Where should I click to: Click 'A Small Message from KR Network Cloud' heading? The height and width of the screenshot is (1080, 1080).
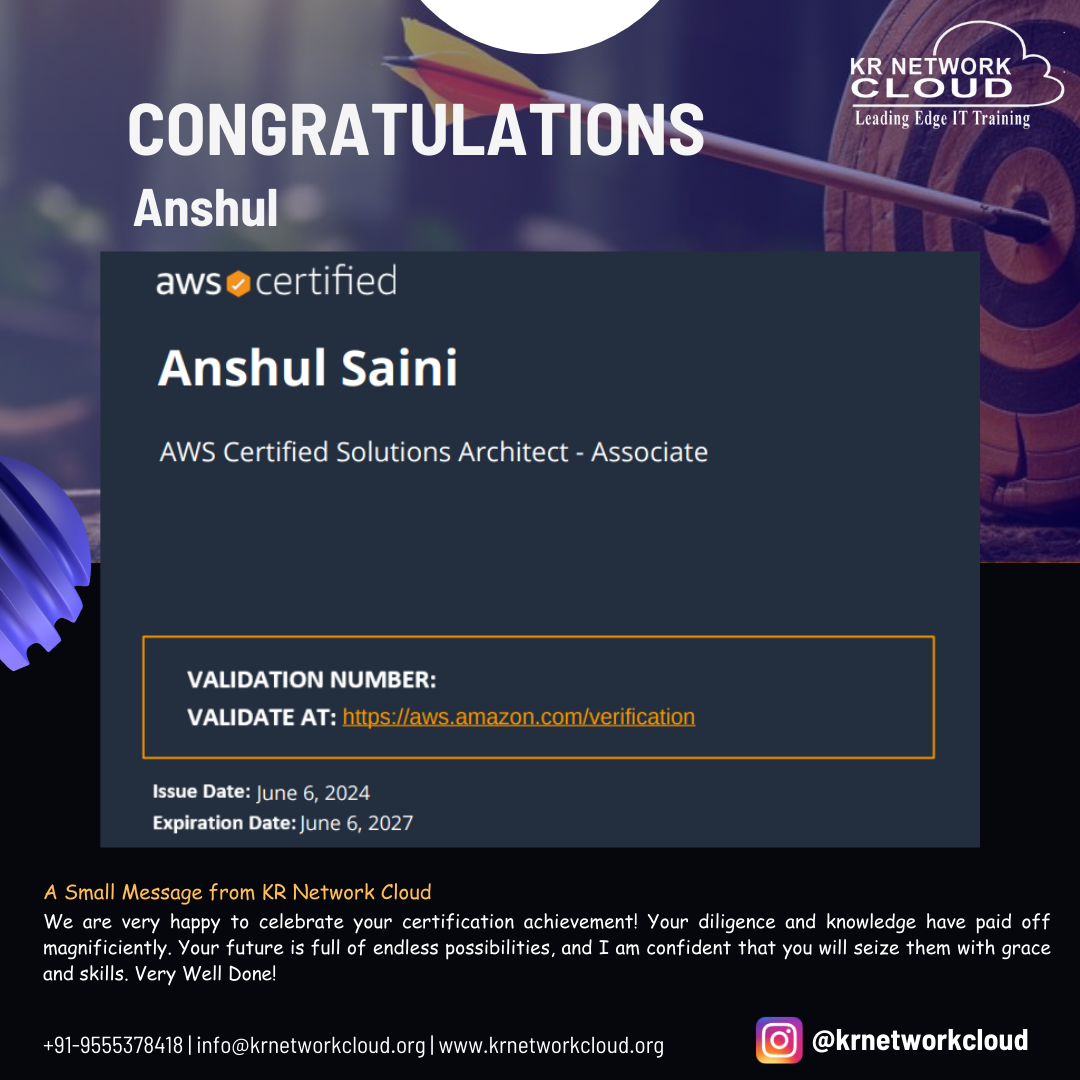click(x=237, y=892)
